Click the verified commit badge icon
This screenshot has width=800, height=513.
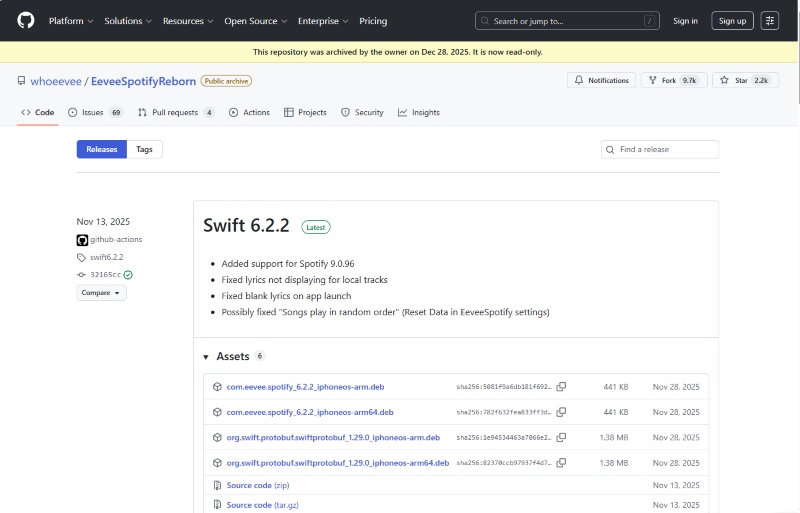(128, 274)
